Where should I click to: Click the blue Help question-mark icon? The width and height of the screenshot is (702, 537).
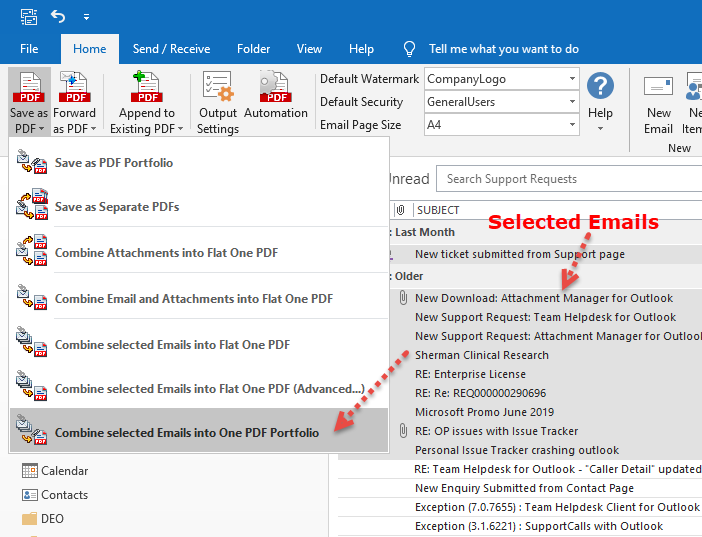point(600,86)
